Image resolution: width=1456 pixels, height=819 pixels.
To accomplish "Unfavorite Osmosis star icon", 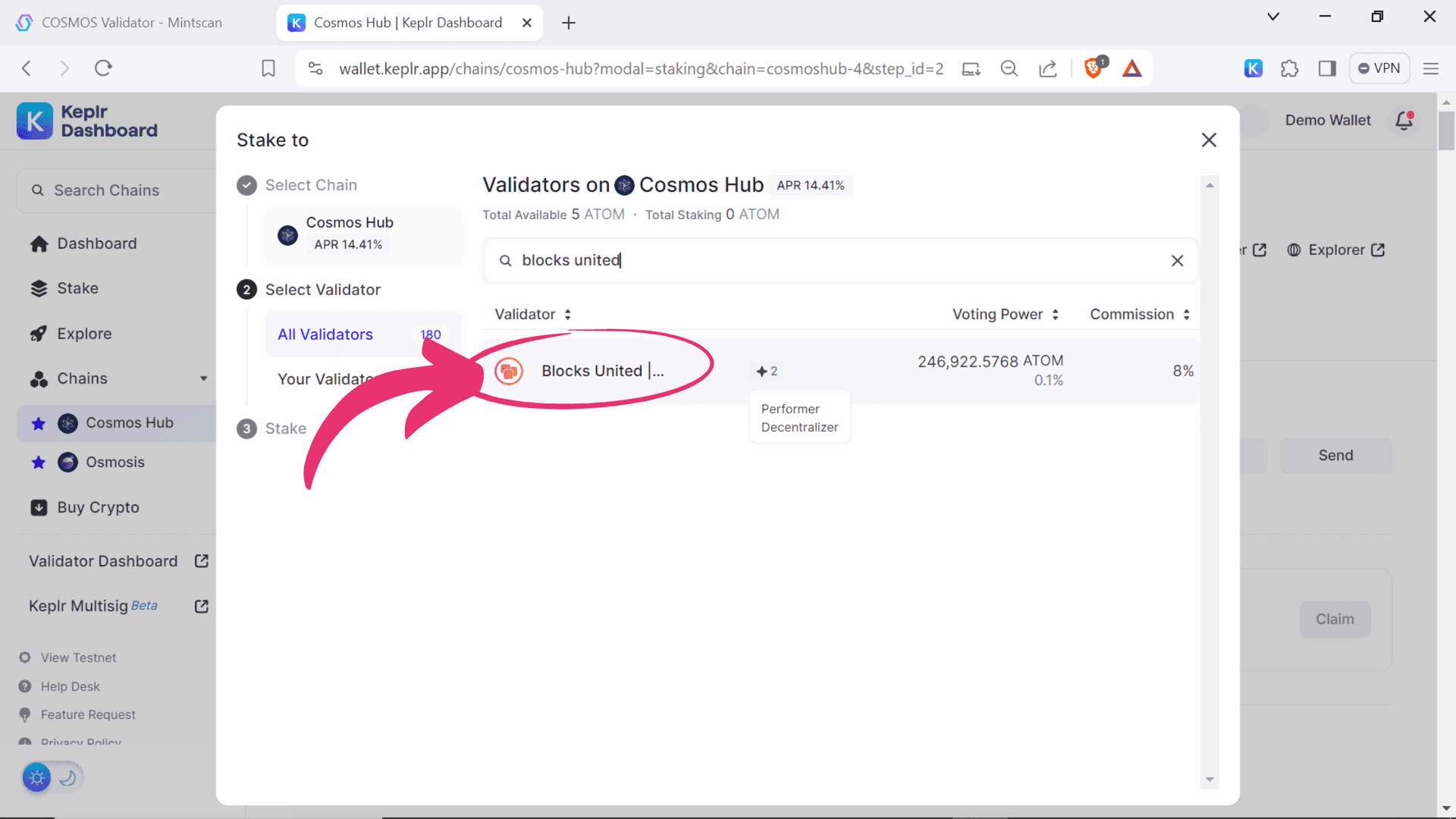I will (38, 463).
